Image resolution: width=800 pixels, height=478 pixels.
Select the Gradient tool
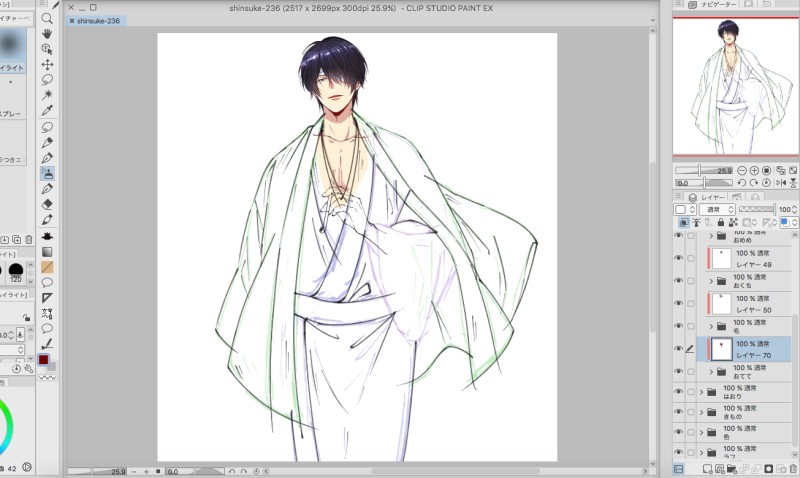pyautogui.click(x=47, y=251)
